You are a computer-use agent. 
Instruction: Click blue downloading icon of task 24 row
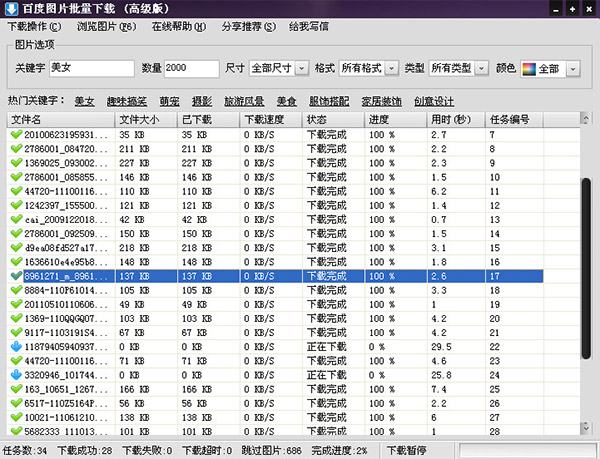coord(16,375)
